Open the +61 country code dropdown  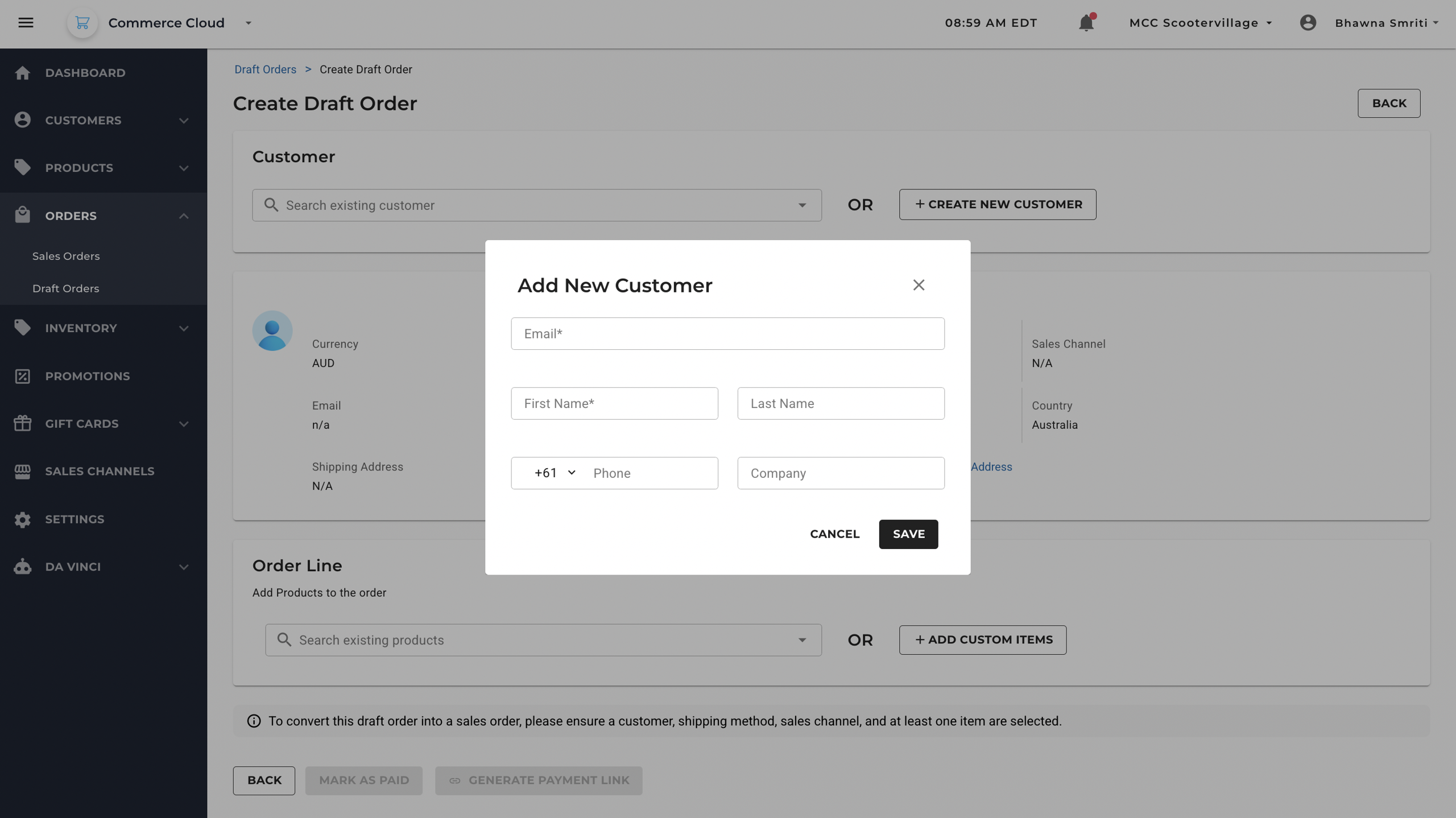coord(555,473)
